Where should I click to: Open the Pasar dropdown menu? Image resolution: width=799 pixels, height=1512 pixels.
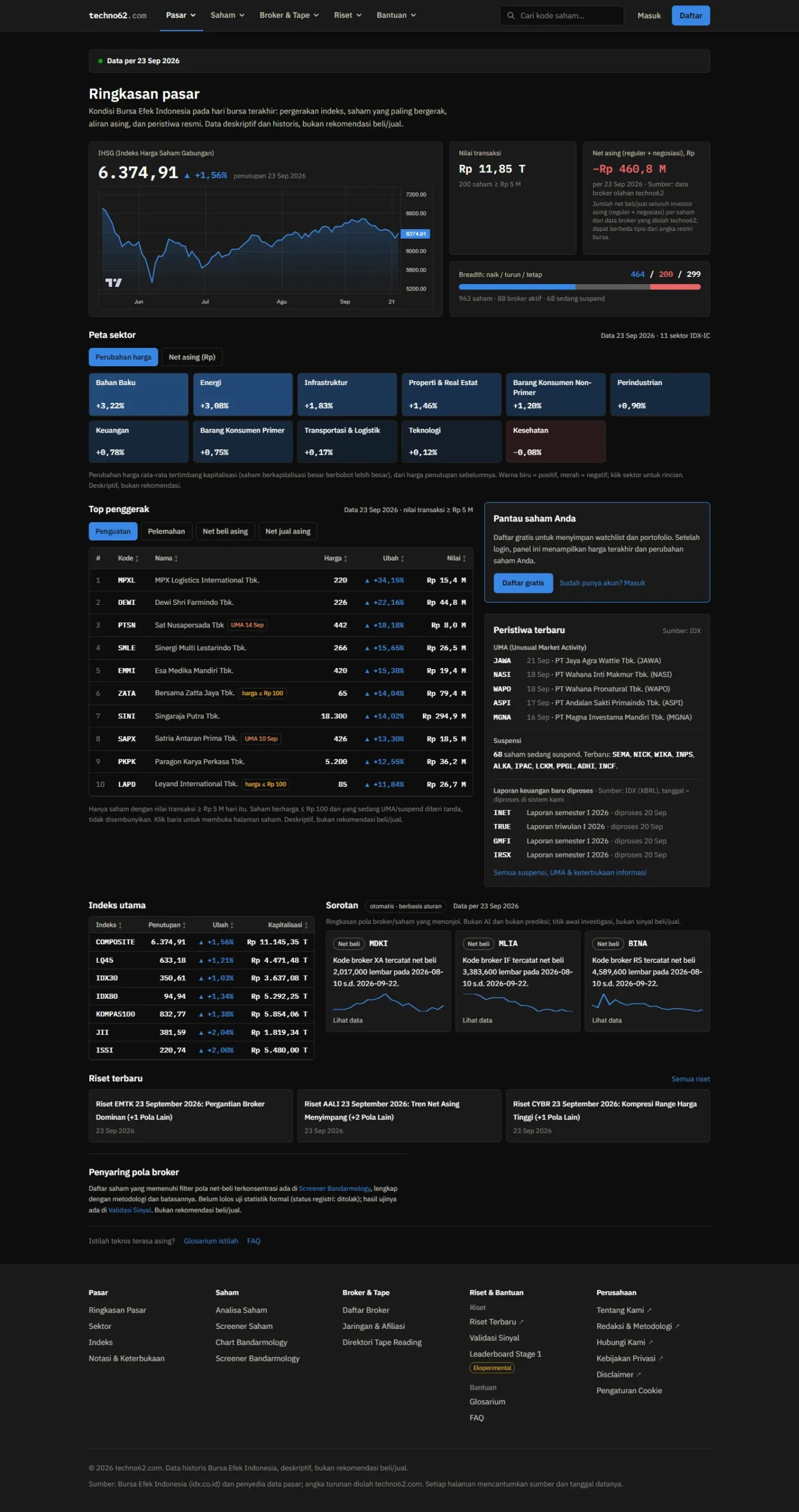pyautogui.click(x=181, y=15)
